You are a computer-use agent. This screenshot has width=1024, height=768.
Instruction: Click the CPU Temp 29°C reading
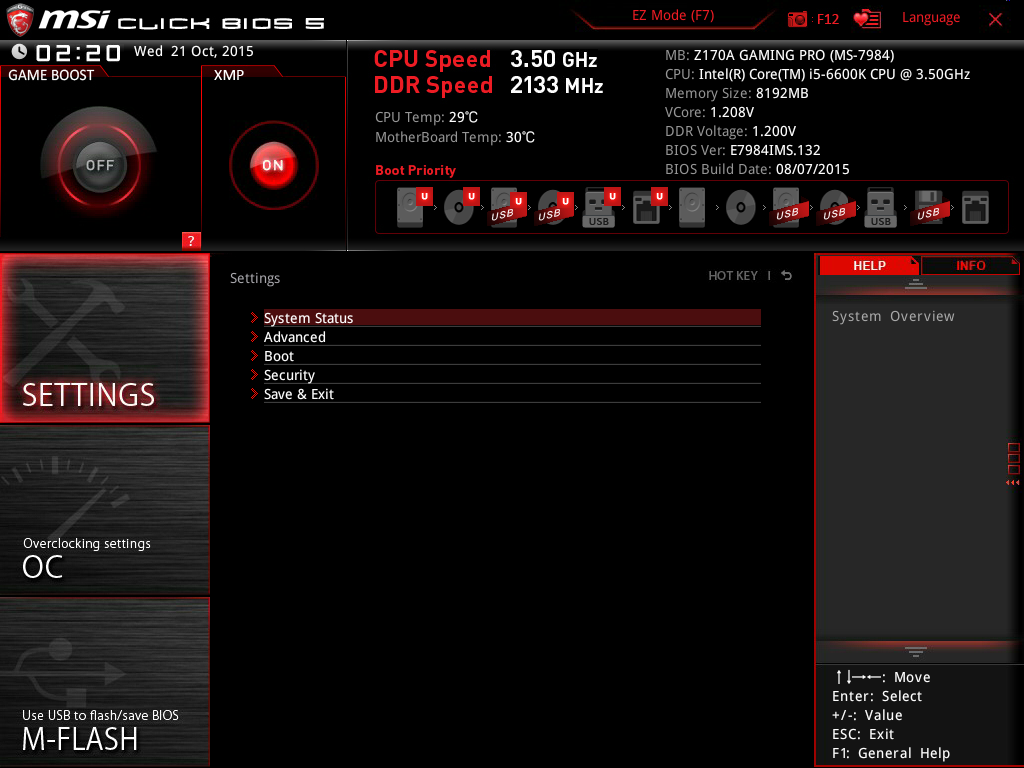click(426, 117)
